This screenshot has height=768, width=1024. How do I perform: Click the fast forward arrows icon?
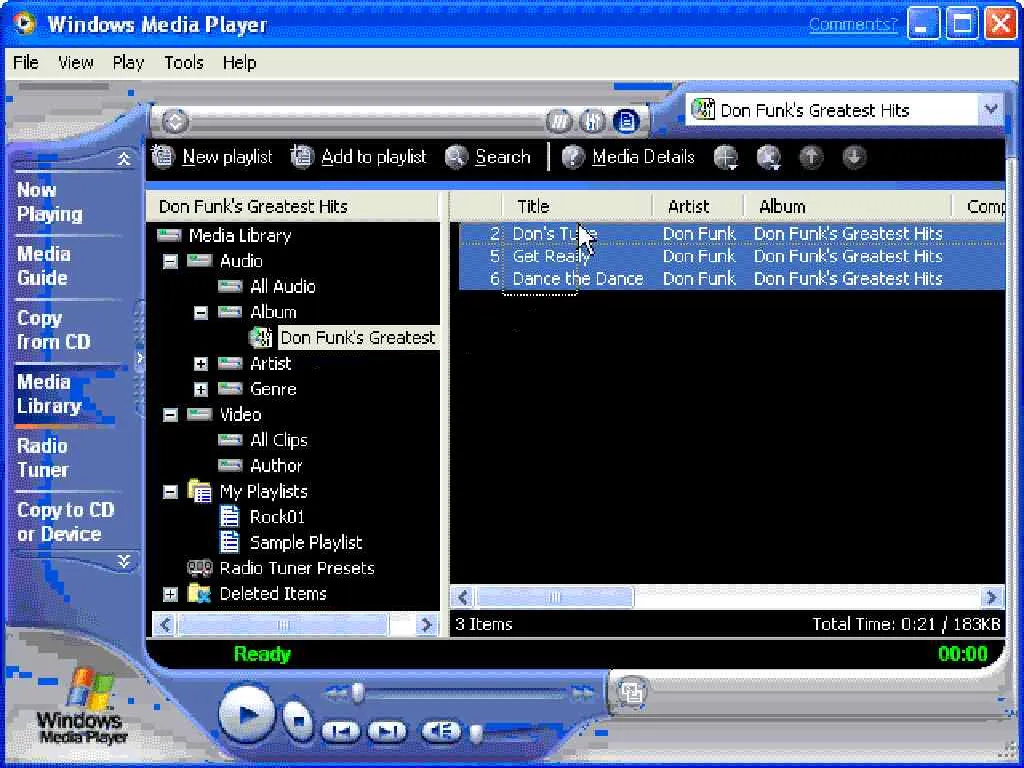pos(582,693)
